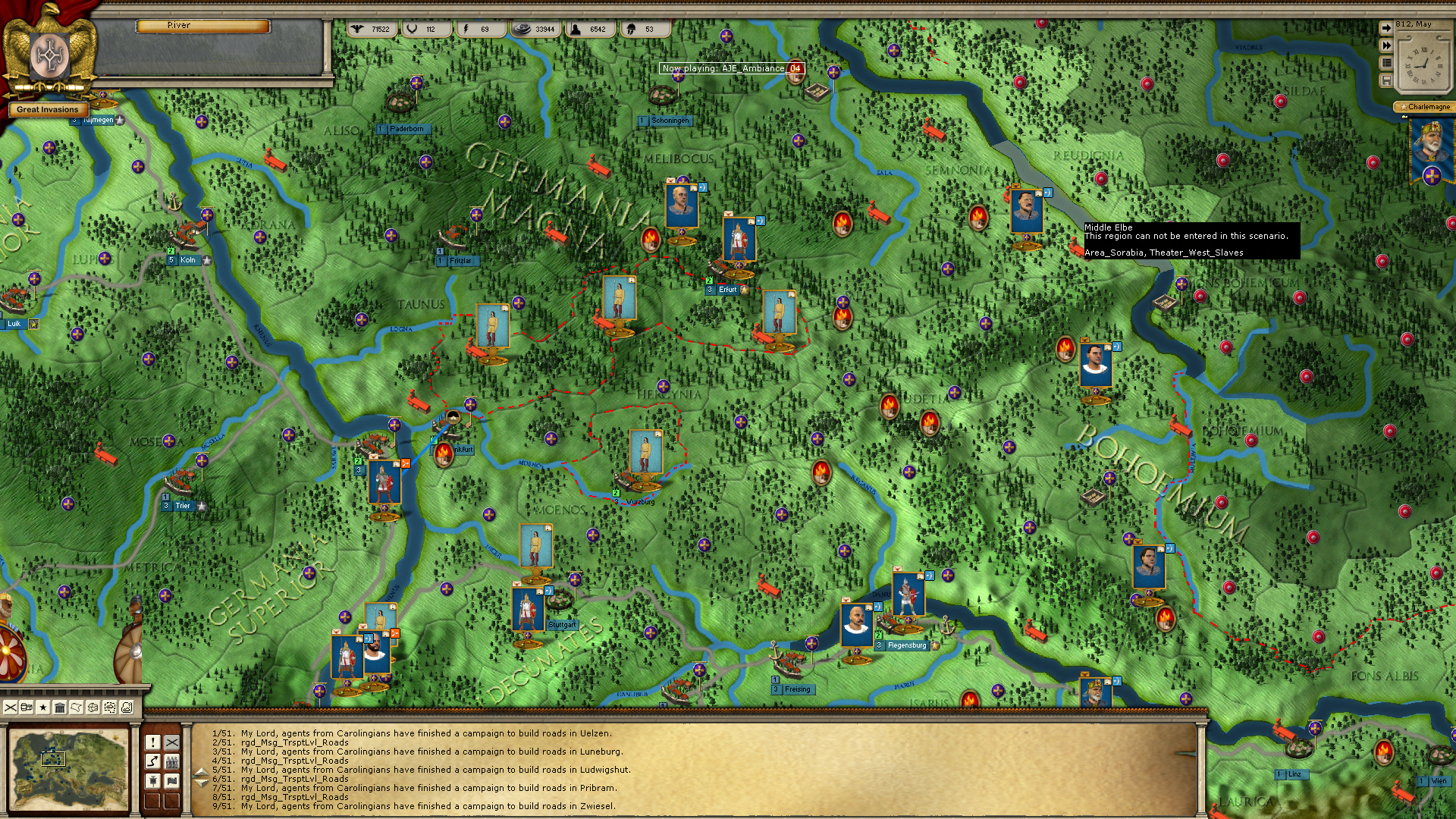Select leader portrait near Middle Elbe tooltip
Viewport: 1456px width, 819px height.
[x=1027, y=211]
